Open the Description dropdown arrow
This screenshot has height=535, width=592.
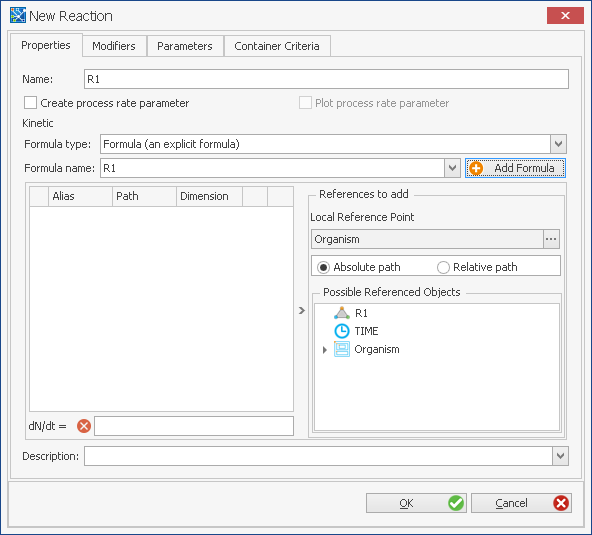click(560, 456)
